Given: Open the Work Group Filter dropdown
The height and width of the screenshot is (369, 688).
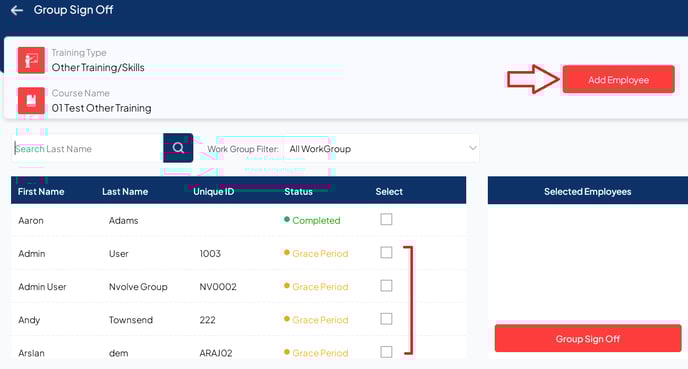Looking at the screenshot, I should [381, 149].
